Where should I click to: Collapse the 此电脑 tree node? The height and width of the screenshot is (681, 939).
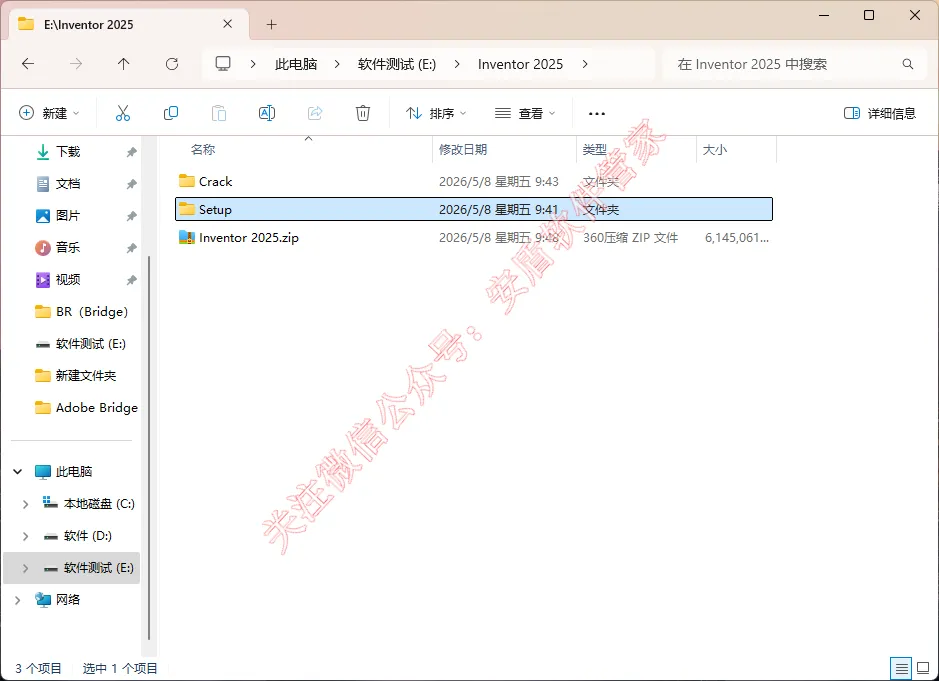click(18, 472)
